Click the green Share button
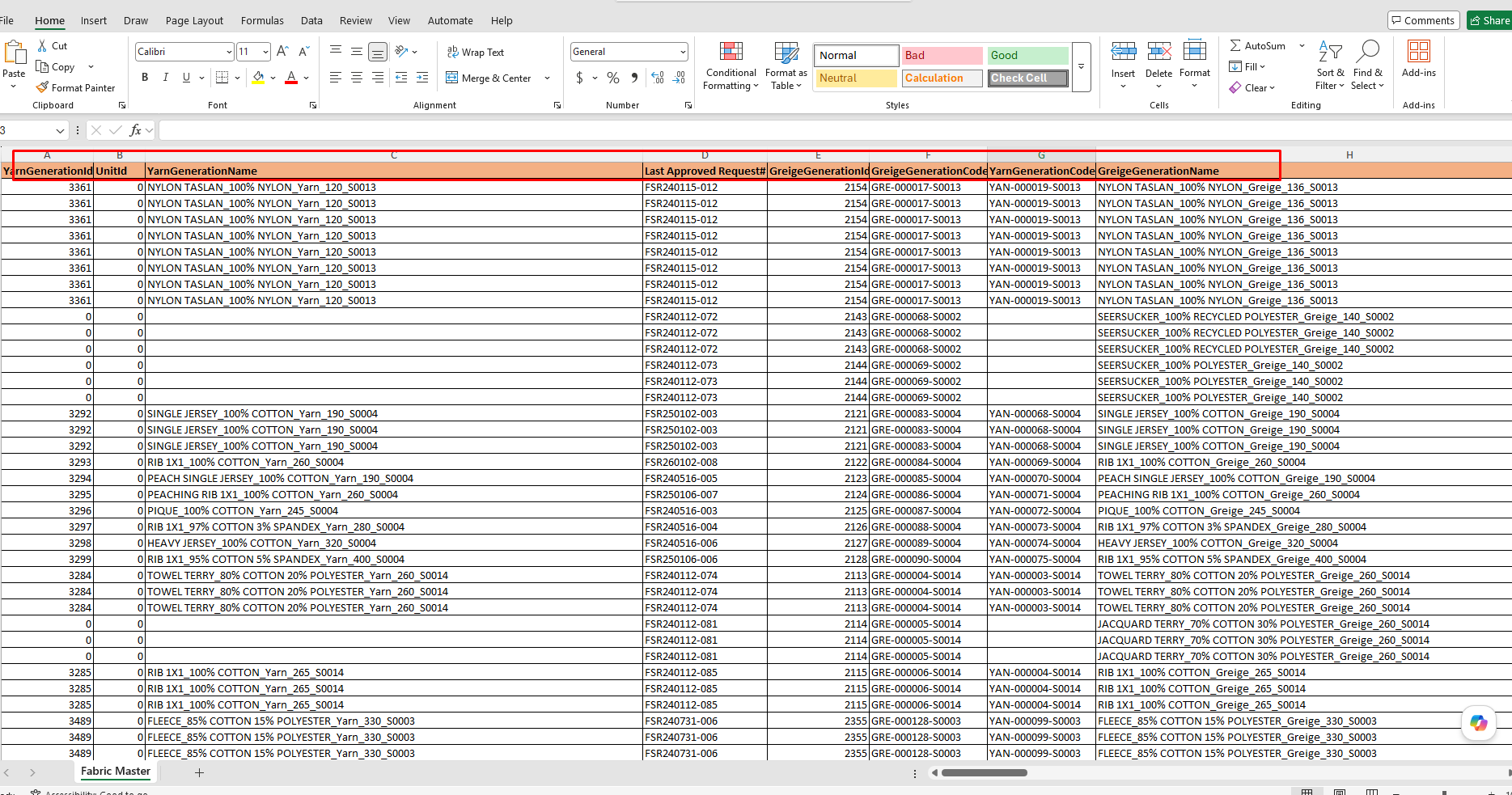 1489,20
